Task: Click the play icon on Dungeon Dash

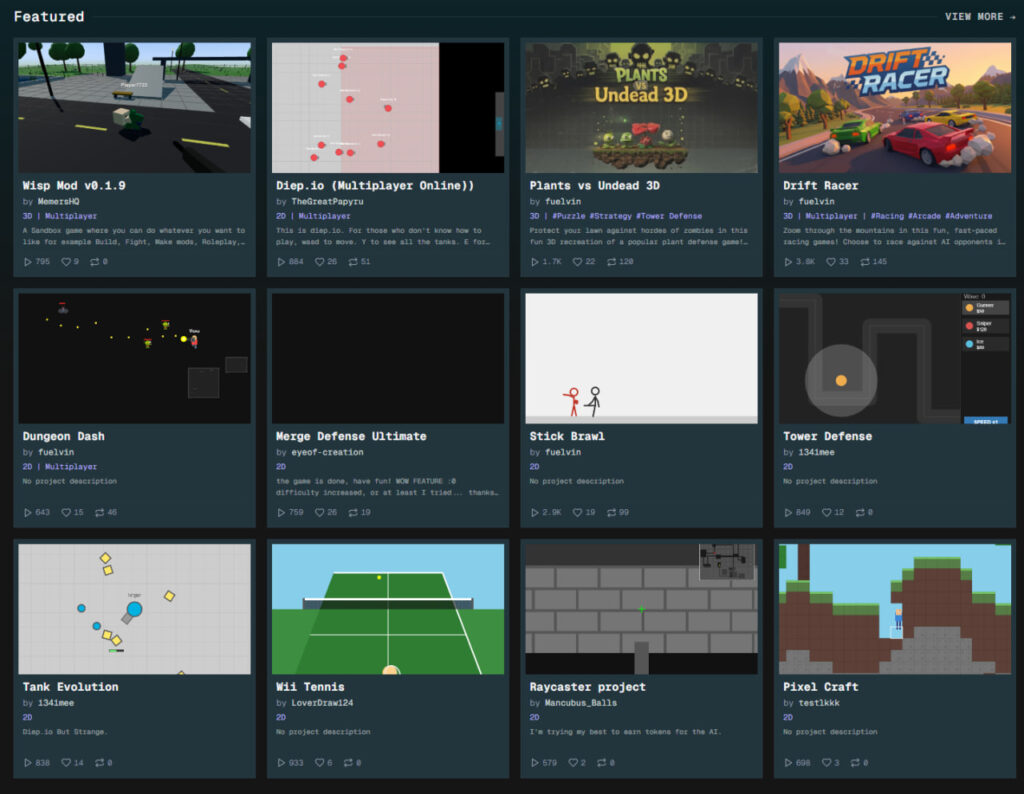Action: [28, 513]
